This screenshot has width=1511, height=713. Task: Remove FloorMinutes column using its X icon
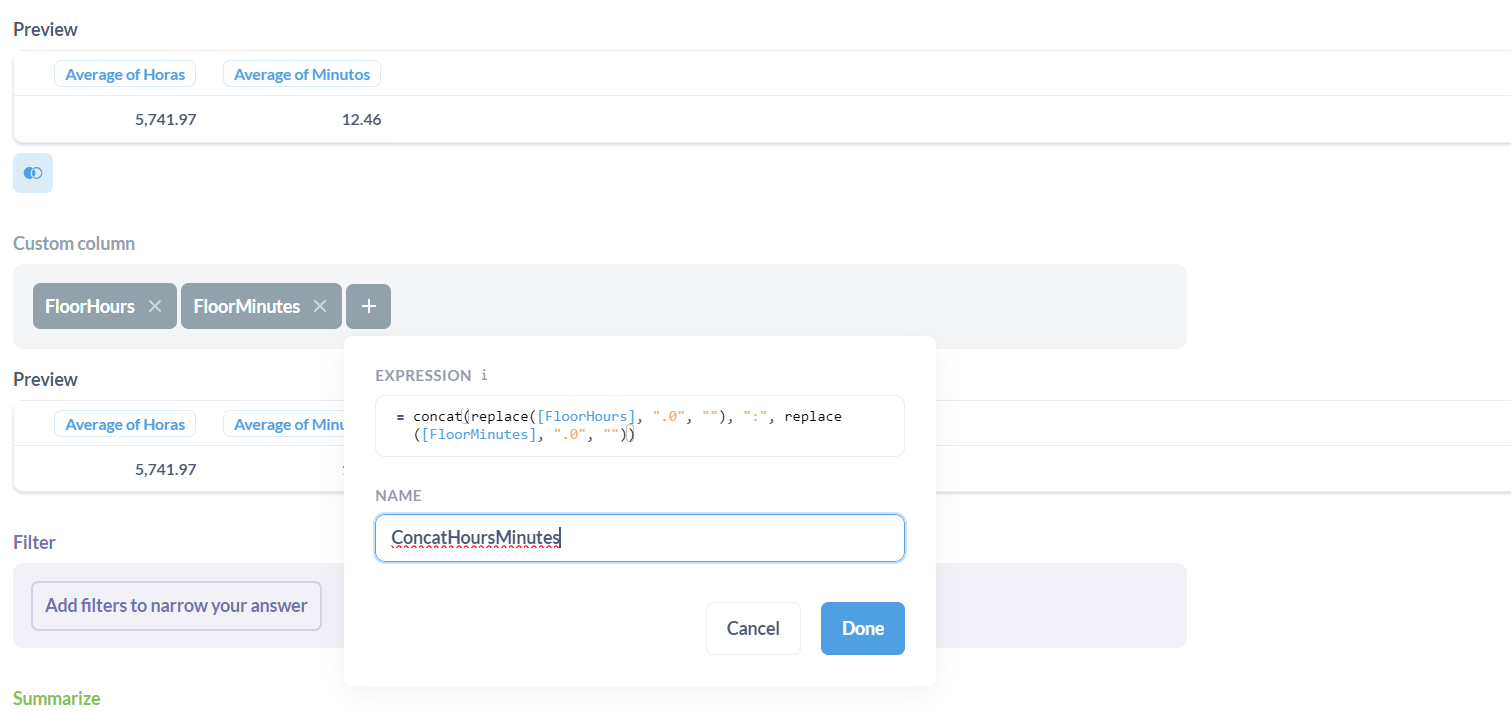coord(319,306)
